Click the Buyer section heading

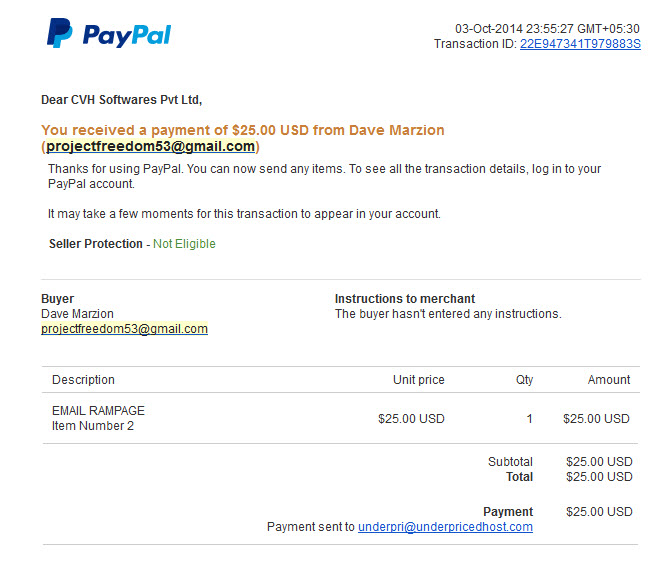[57, 298]
